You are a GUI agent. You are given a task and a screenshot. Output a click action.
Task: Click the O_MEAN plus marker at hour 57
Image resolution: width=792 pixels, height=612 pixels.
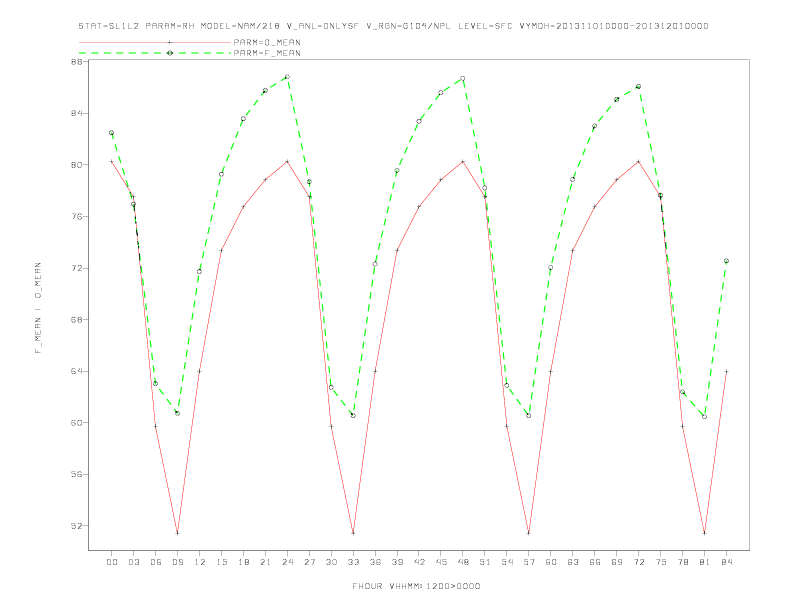pyautogui.click(x=529, y=533)
